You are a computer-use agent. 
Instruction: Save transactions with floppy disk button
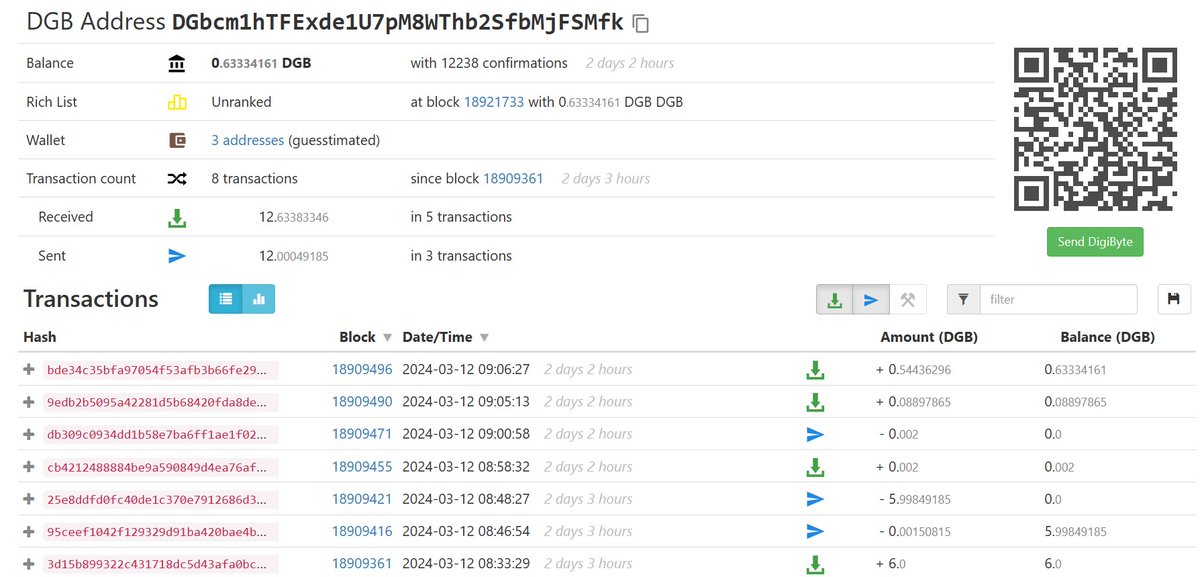click(x=1173, y=299)
